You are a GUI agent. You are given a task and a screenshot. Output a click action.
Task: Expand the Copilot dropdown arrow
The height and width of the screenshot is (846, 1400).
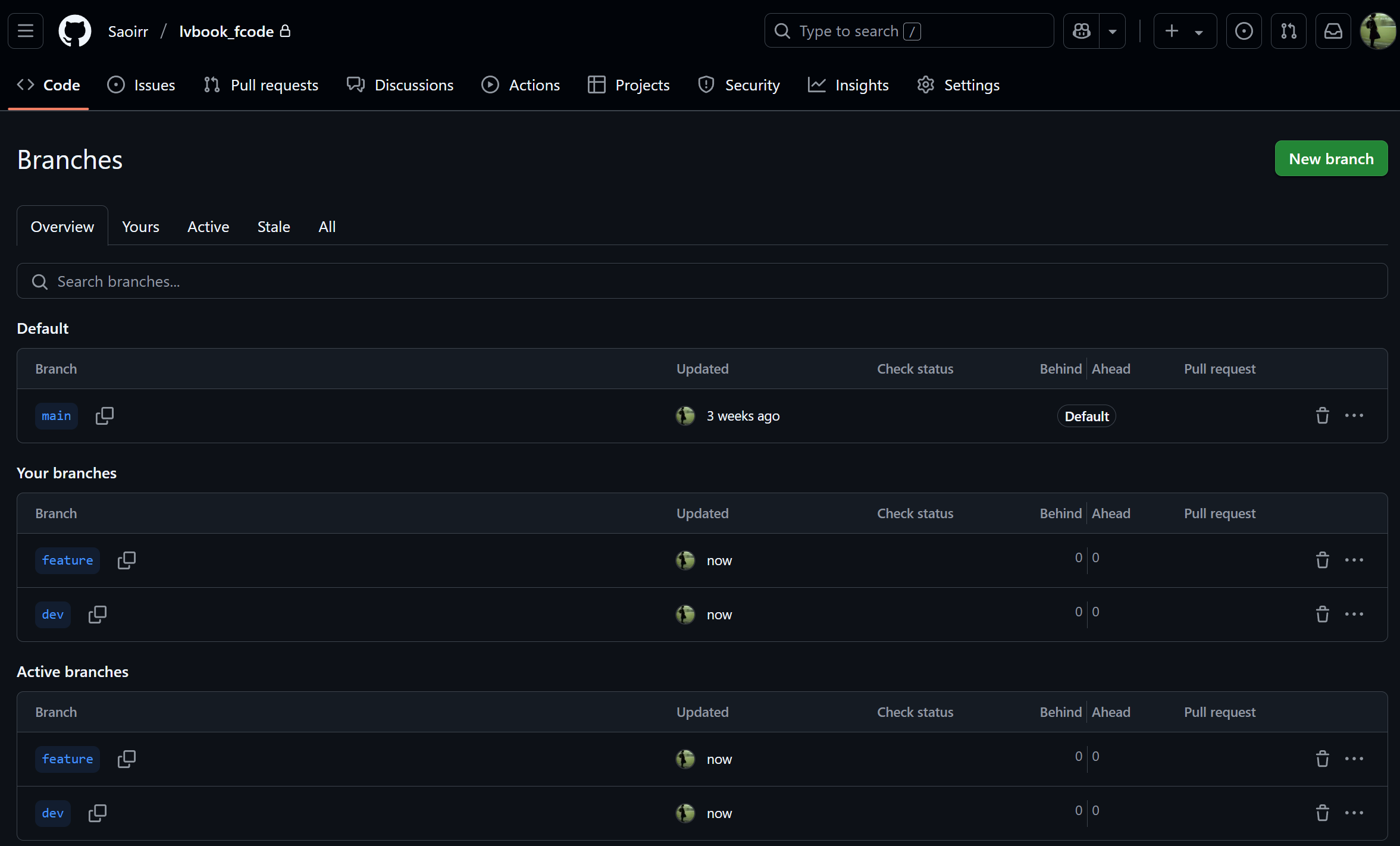[x=1112, y=31]
